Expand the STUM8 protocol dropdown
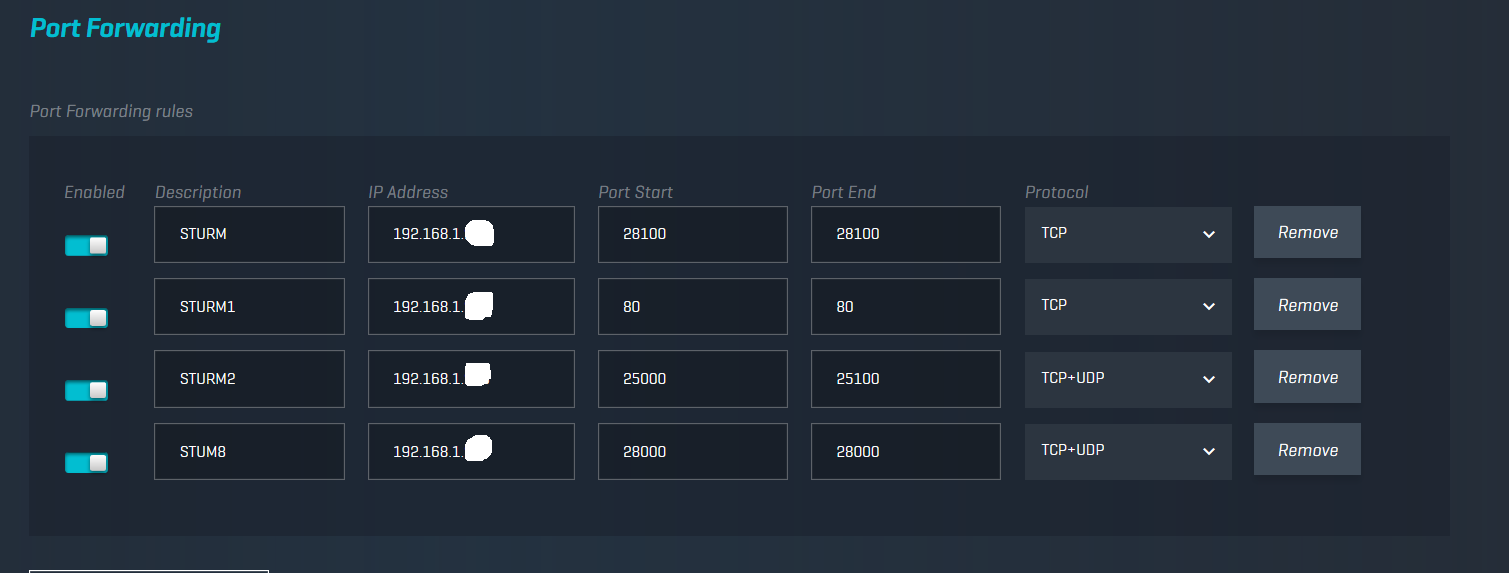The width and height of the screenshot is (1509, 573). pyautogui.click(x=1127, y=451)
